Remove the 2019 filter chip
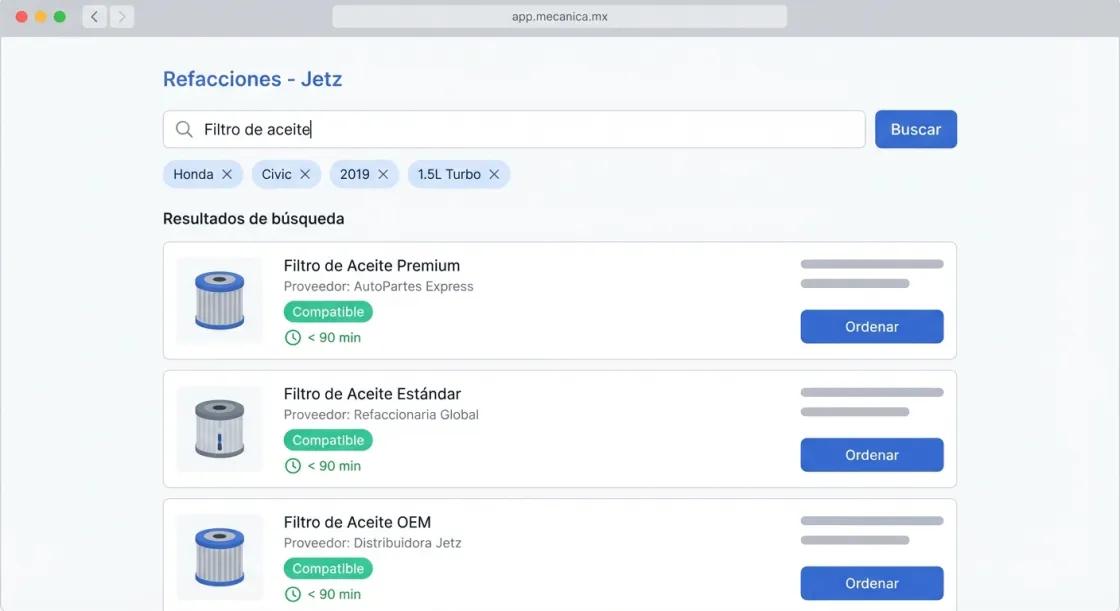 point(384,174)
